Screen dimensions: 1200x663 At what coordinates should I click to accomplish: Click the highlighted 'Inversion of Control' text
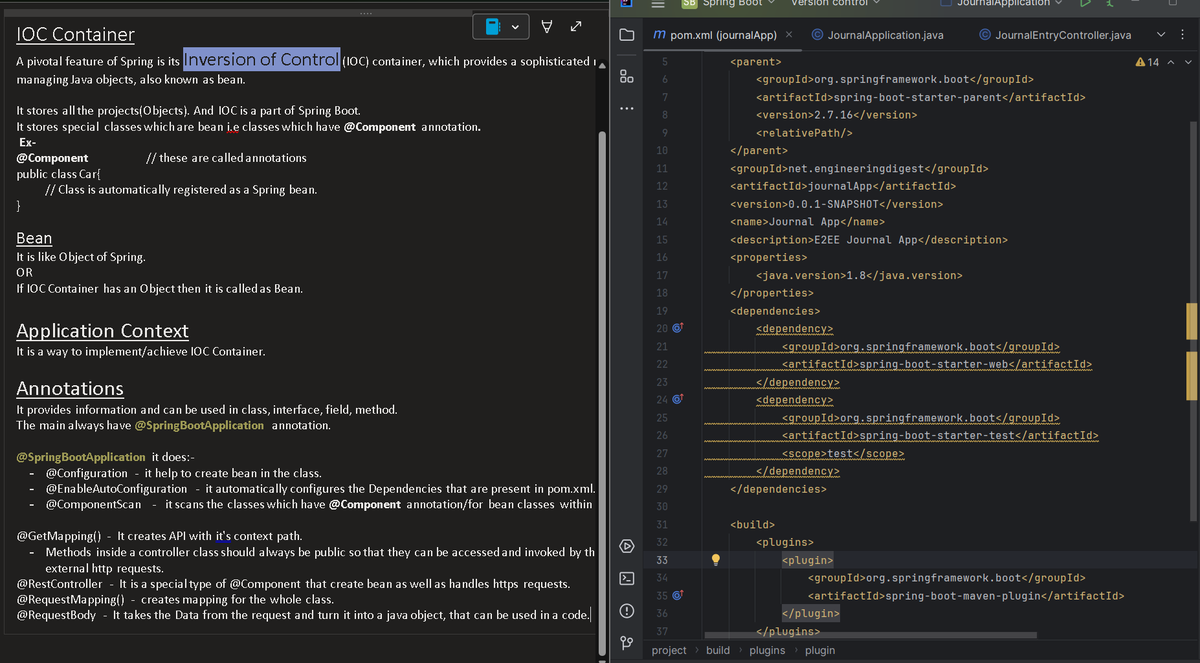click(262, 60)
